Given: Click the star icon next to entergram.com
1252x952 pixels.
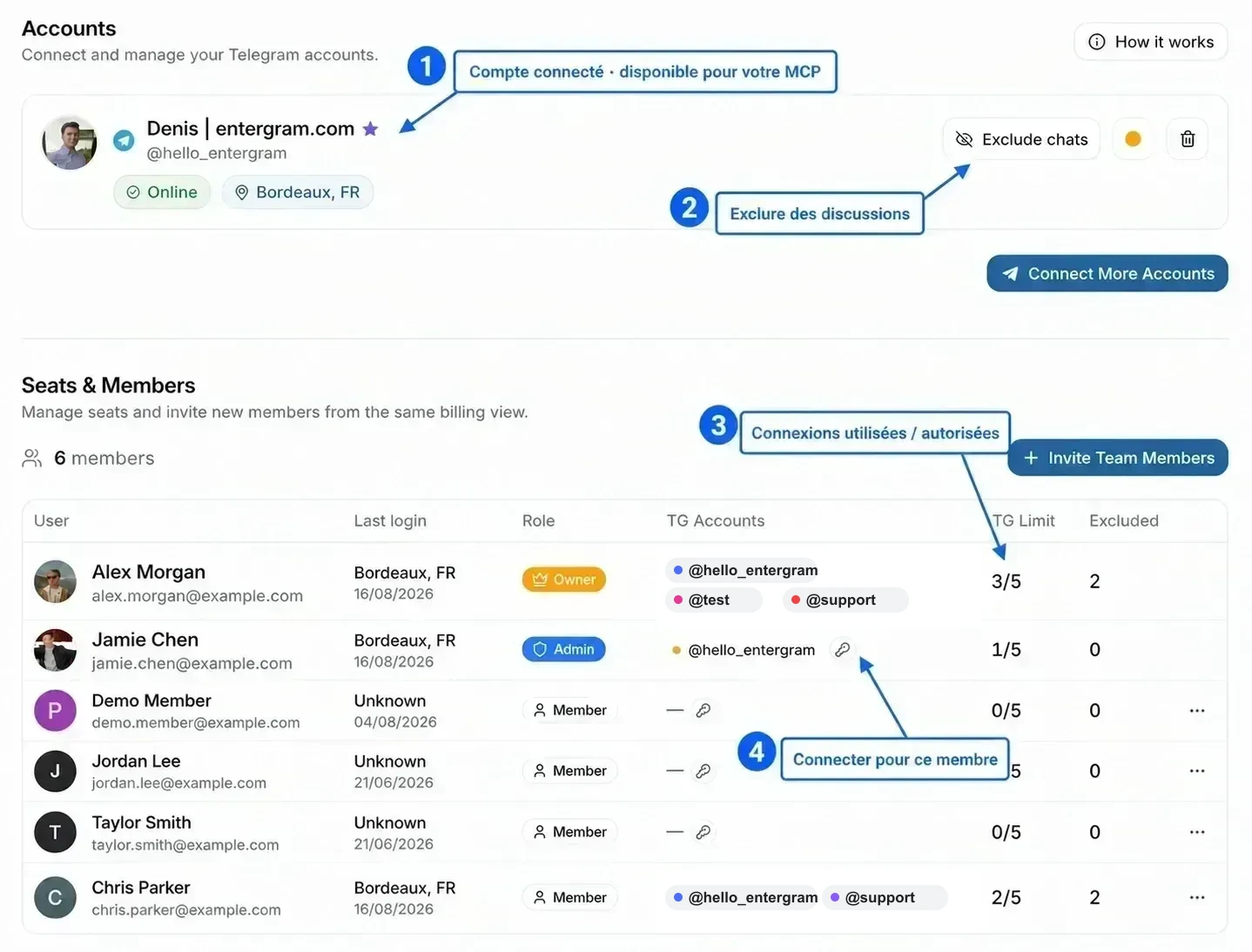Looking at the screenshot, I should pos(370,129).
